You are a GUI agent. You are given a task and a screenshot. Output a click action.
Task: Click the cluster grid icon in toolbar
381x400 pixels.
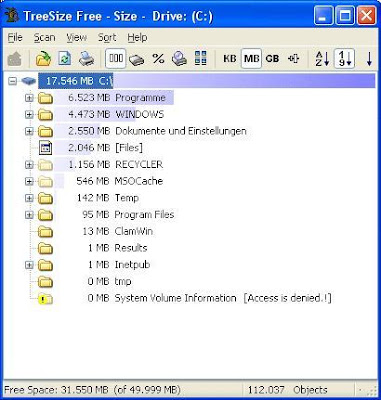(x=201, y=58)
